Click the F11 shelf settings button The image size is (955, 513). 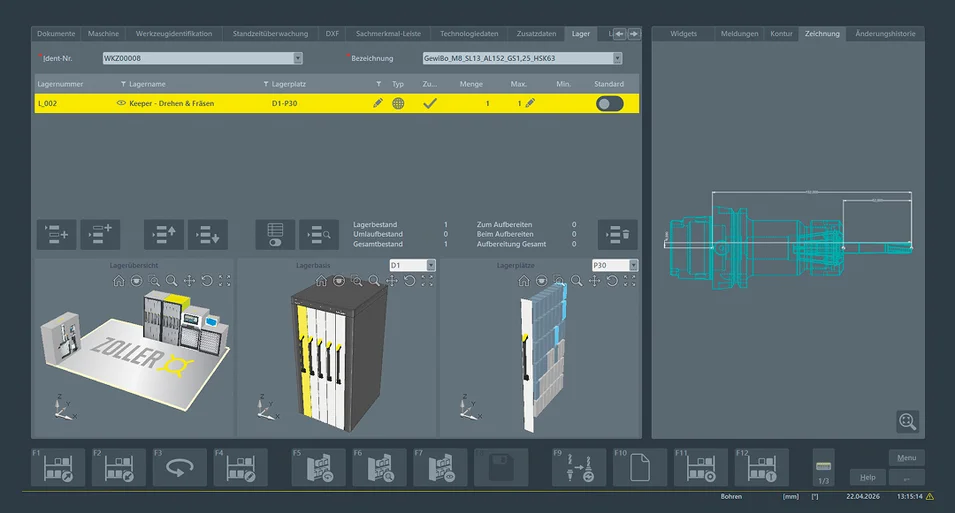[701, 467]
